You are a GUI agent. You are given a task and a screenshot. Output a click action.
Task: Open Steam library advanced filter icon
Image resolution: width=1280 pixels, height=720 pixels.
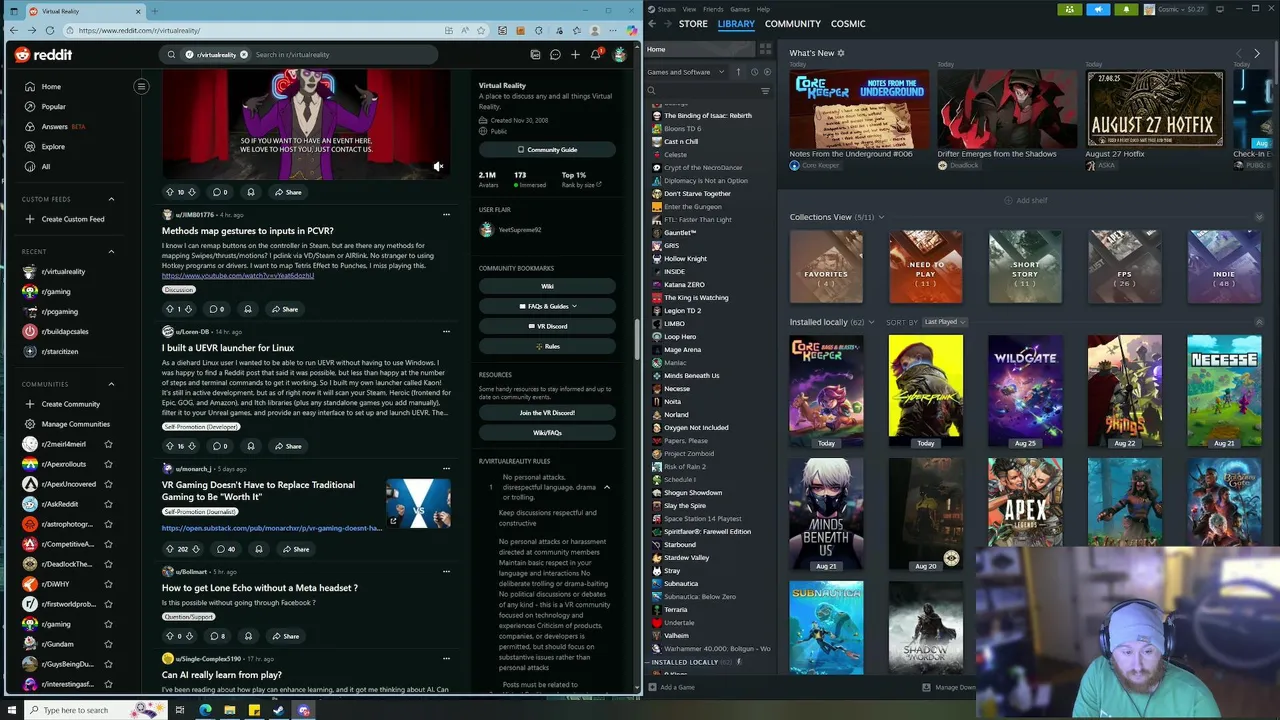[x=765, y=91]
